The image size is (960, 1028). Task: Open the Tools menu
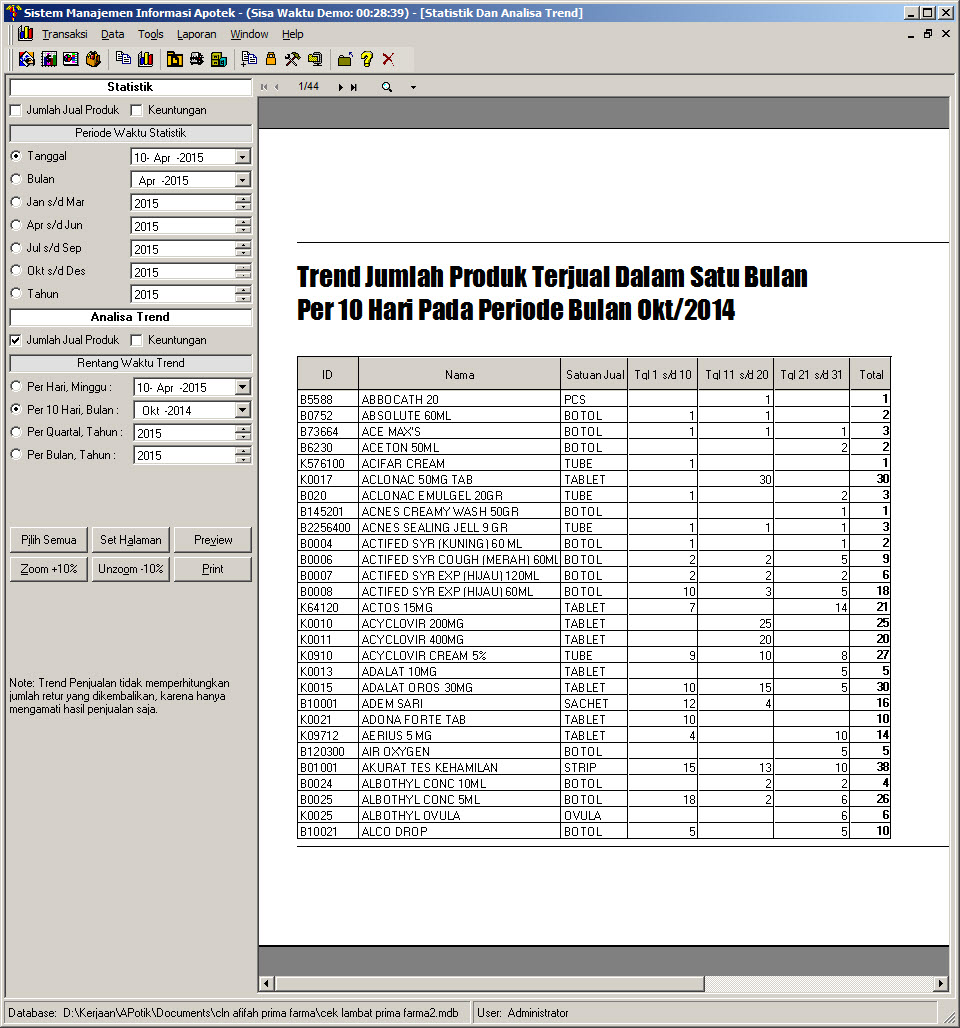[150, 34]
